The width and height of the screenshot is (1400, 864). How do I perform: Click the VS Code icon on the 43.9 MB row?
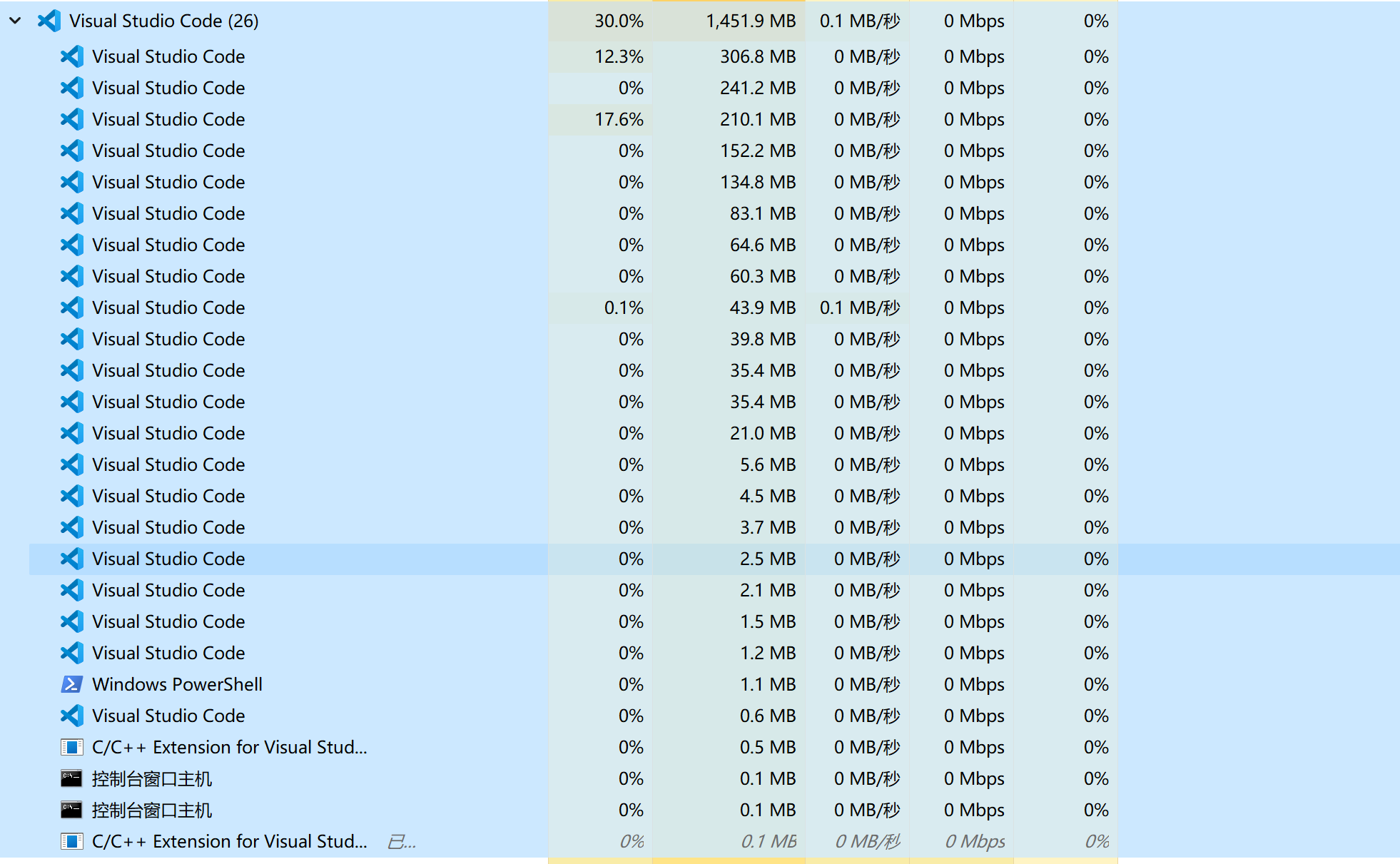click(x=71, y=308)
